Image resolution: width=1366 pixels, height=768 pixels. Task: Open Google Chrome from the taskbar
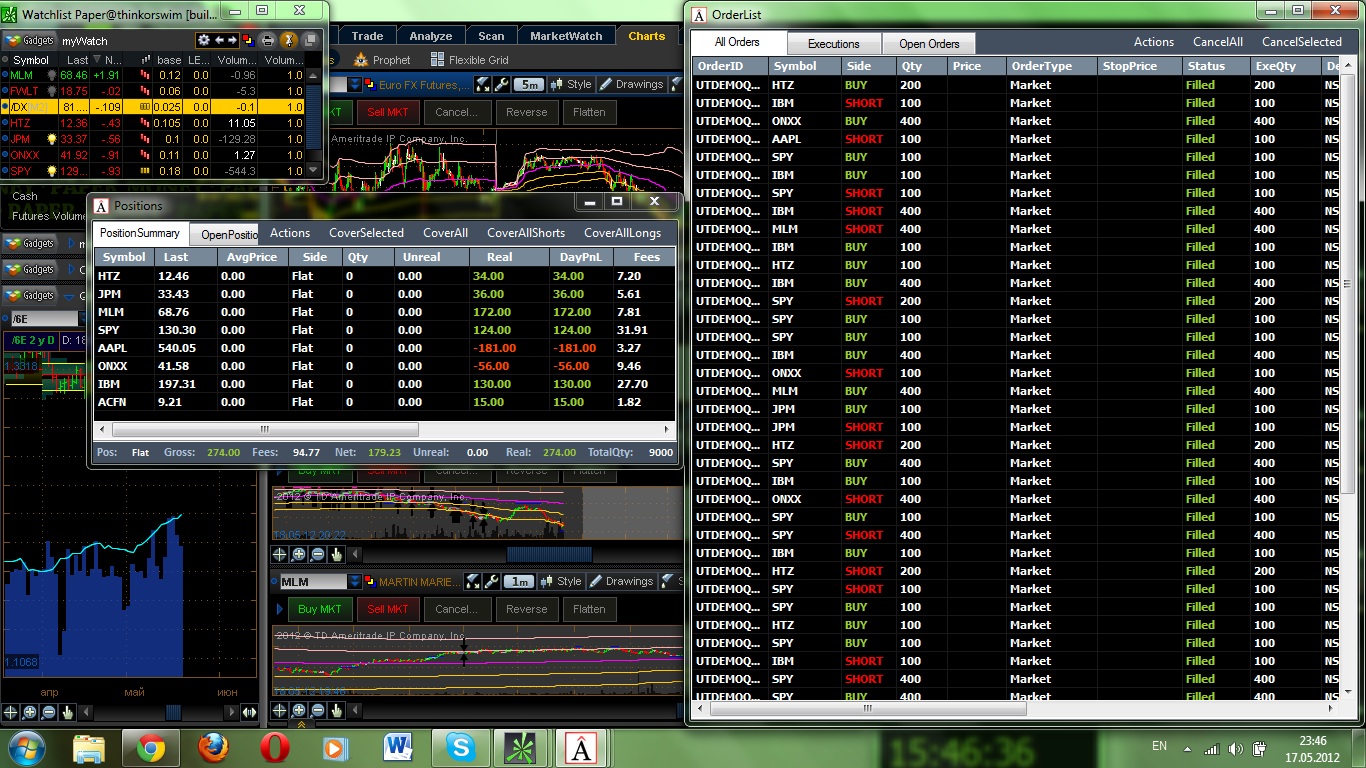click(151, 747)
